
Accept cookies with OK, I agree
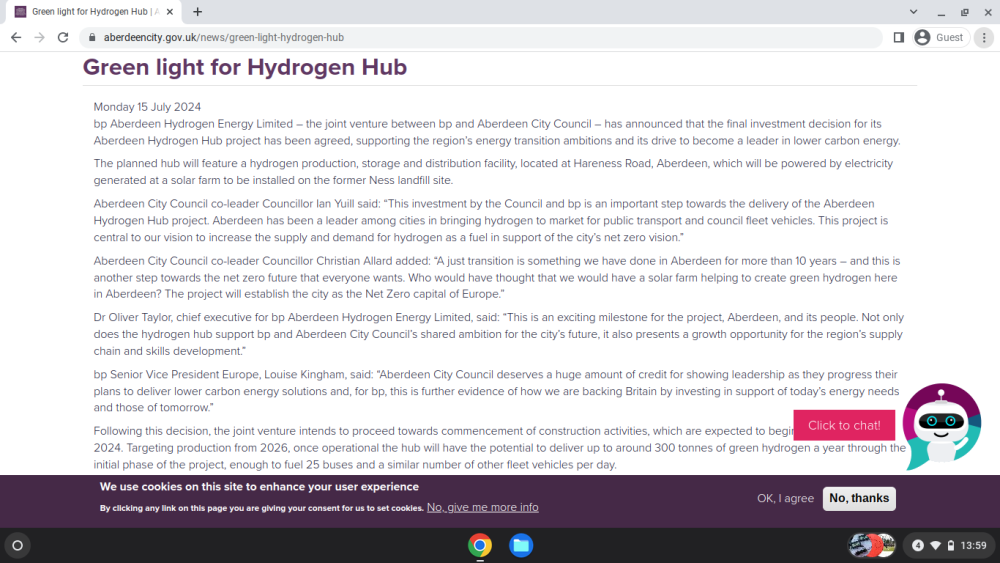(785, 499)
